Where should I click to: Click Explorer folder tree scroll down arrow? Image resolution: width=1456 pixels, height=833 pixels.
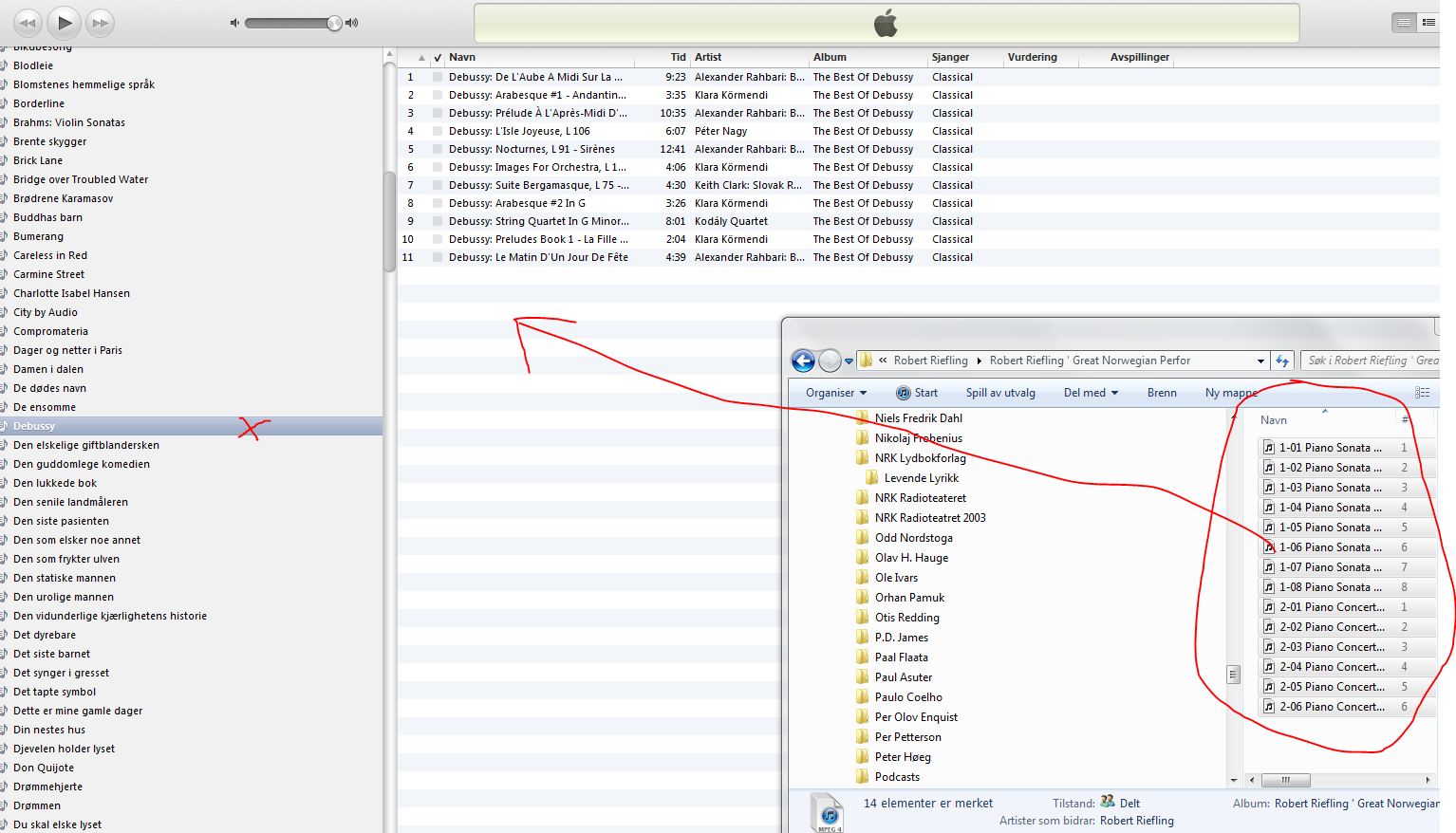tap(1234, 781)
